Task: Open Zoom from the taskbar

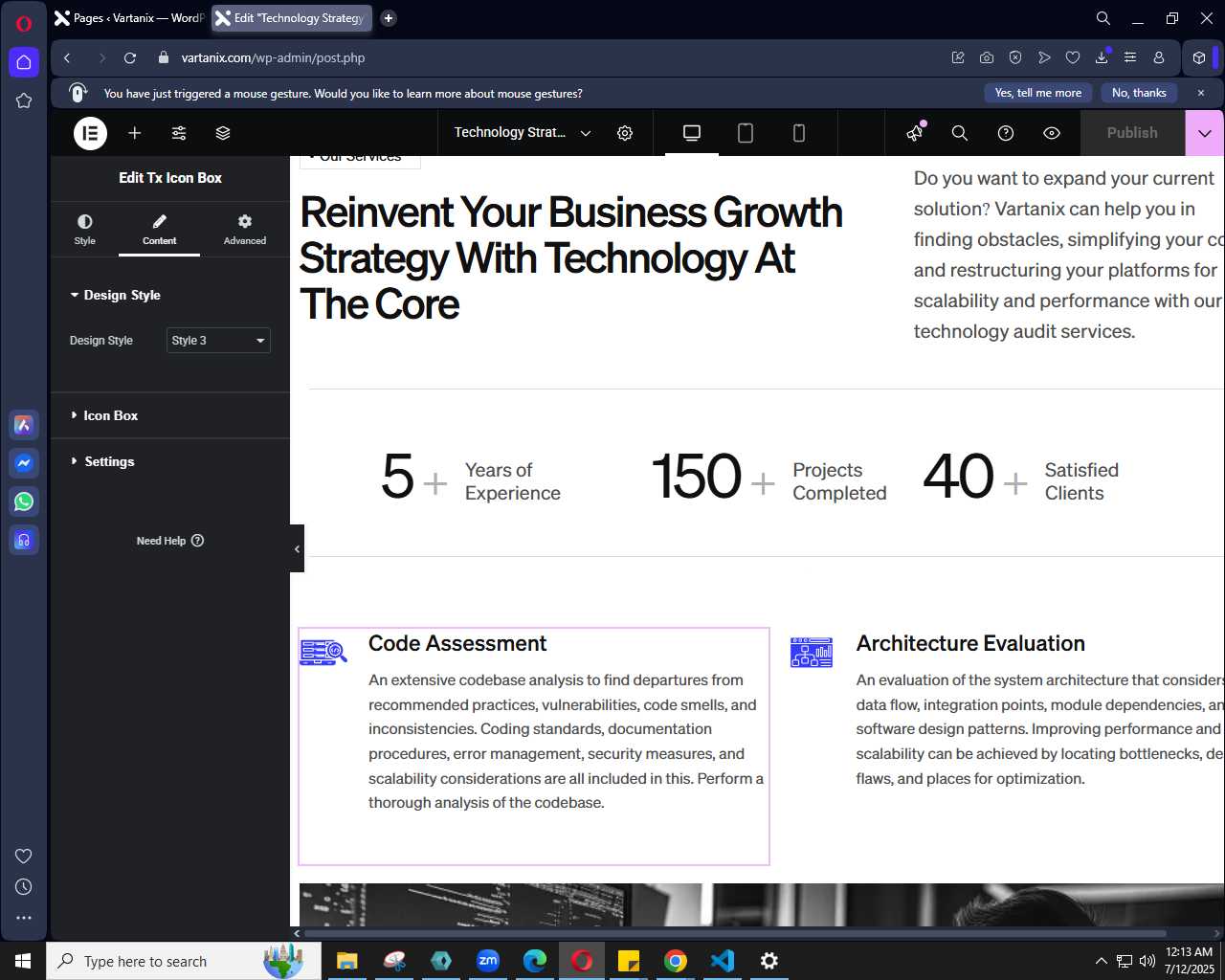Action: click(x=488, y=961)
